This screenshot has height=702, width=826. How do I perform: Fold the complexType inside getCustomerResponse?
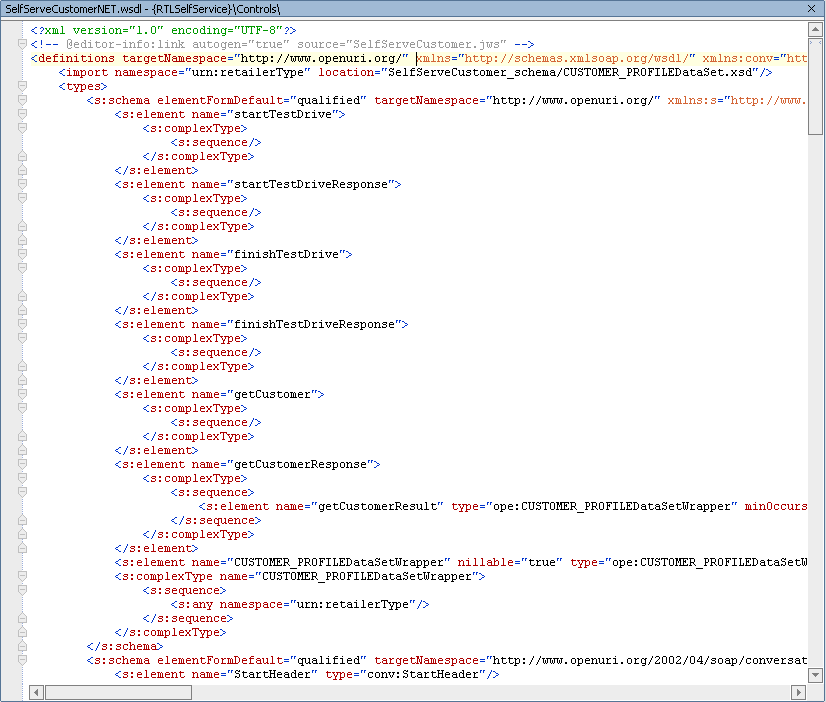22,478
